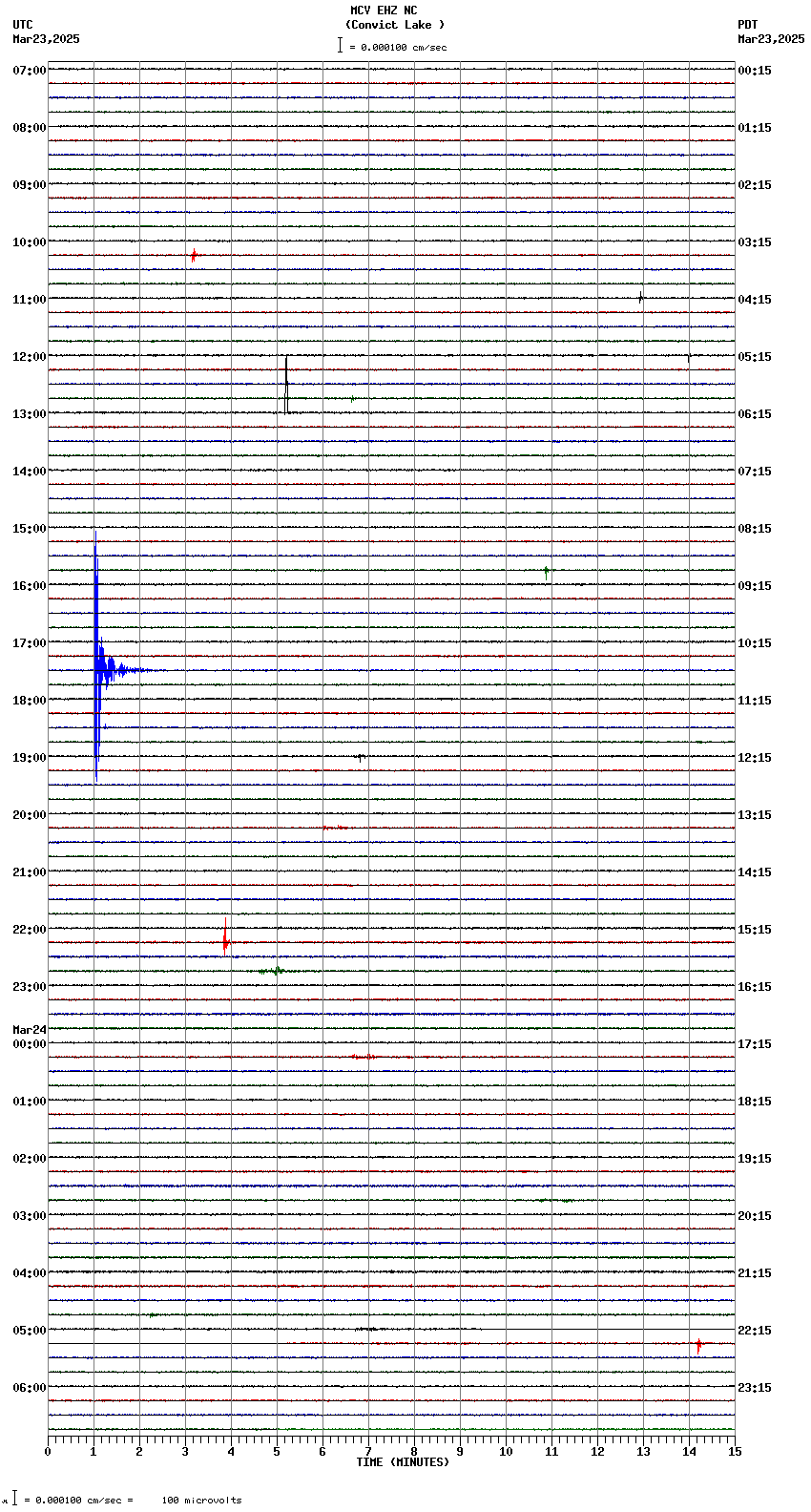Click the 03:15 PDT time label
Viewport: 811px width, 1512px height.
click(755, 242)
